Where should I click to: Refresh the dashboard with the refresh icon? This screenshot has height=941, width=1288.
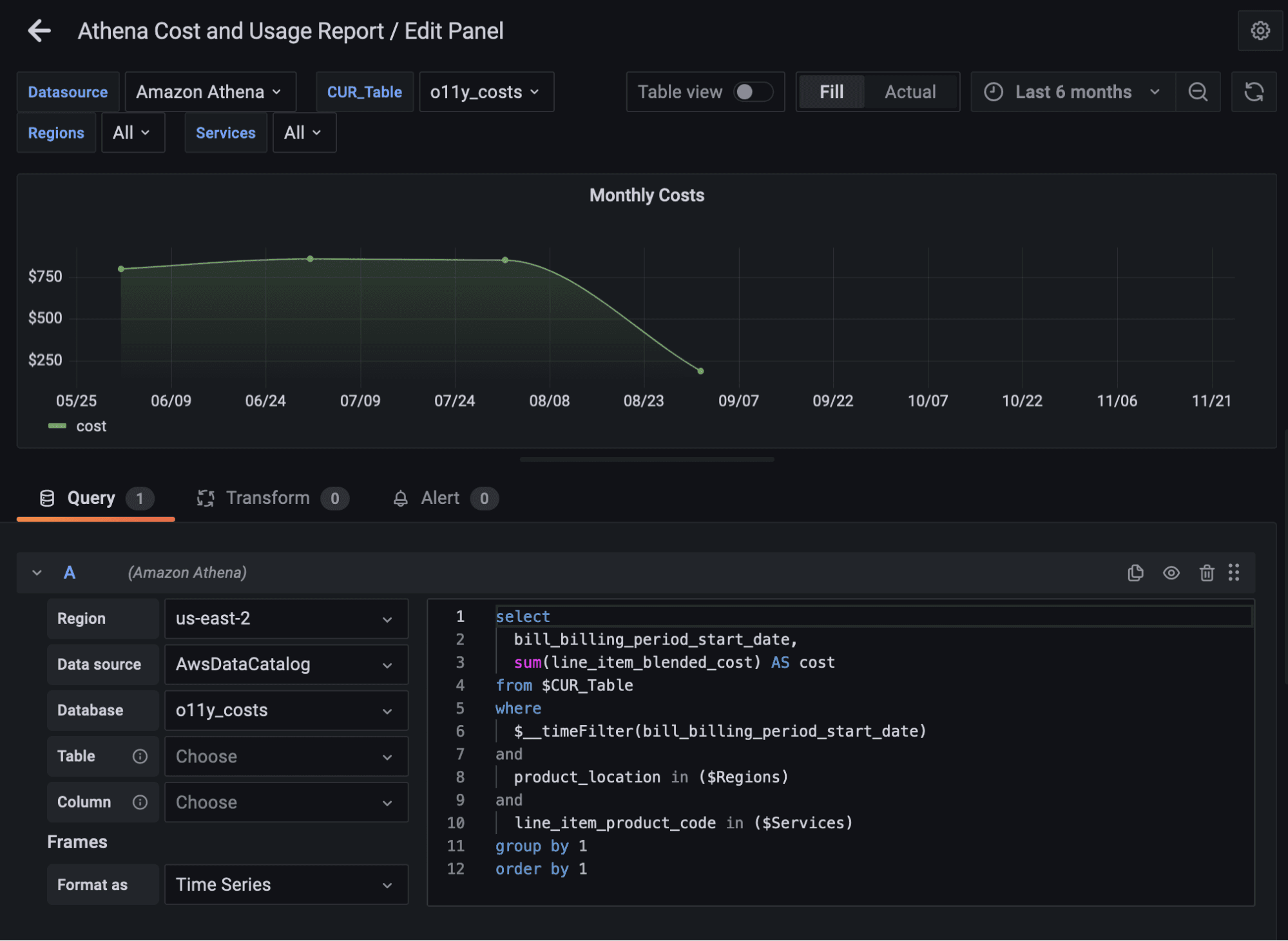tap(1254, 92)
